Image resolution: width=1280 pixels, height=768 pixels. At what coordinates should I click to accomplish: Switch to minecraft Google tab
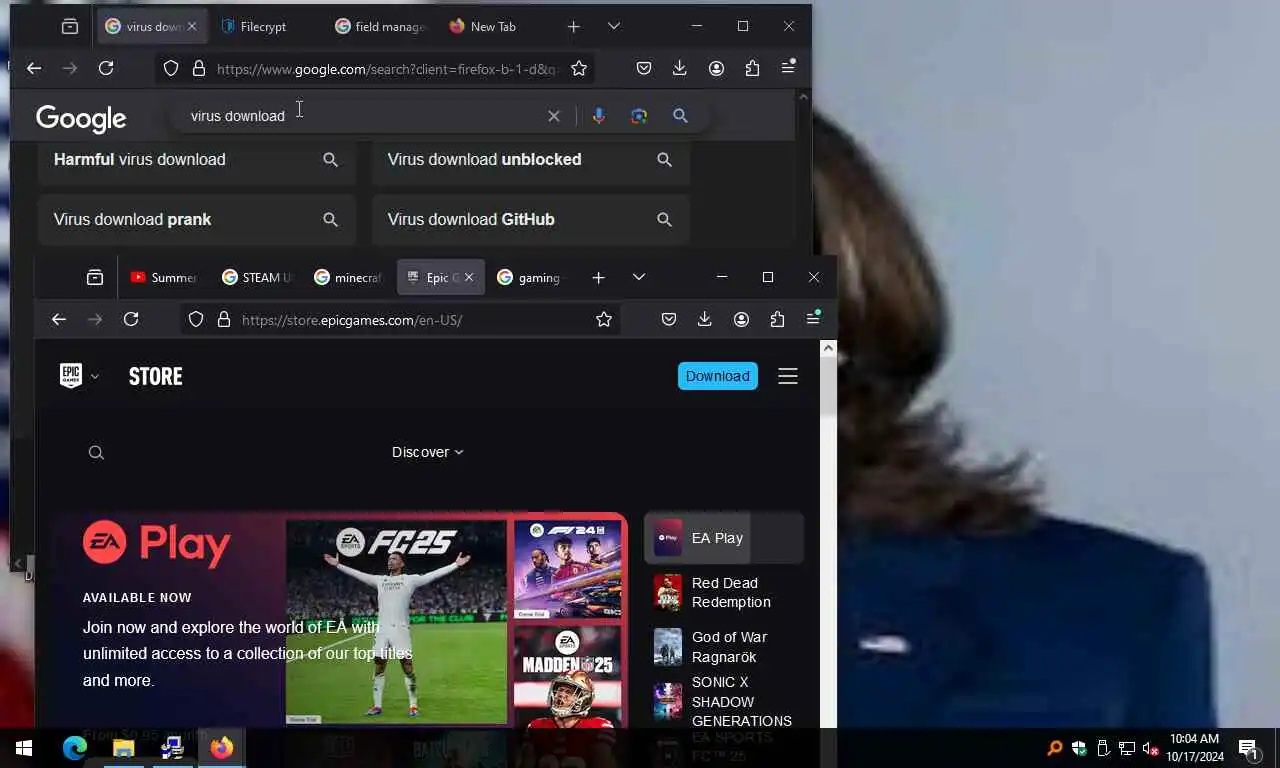pyautogui.click(x=348, y=278)
